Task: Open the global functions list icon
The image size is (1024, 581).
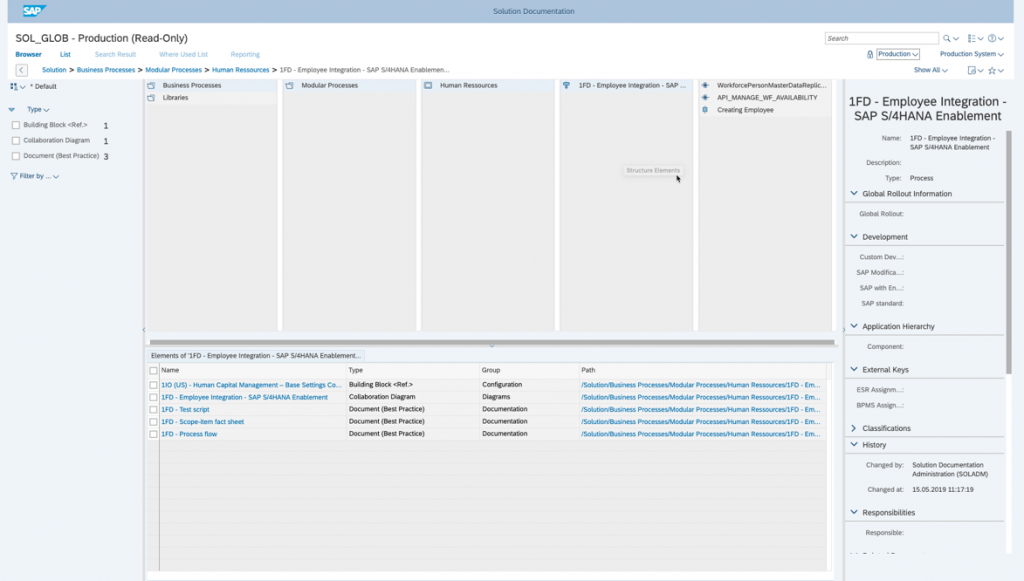Action: (972, 39)
